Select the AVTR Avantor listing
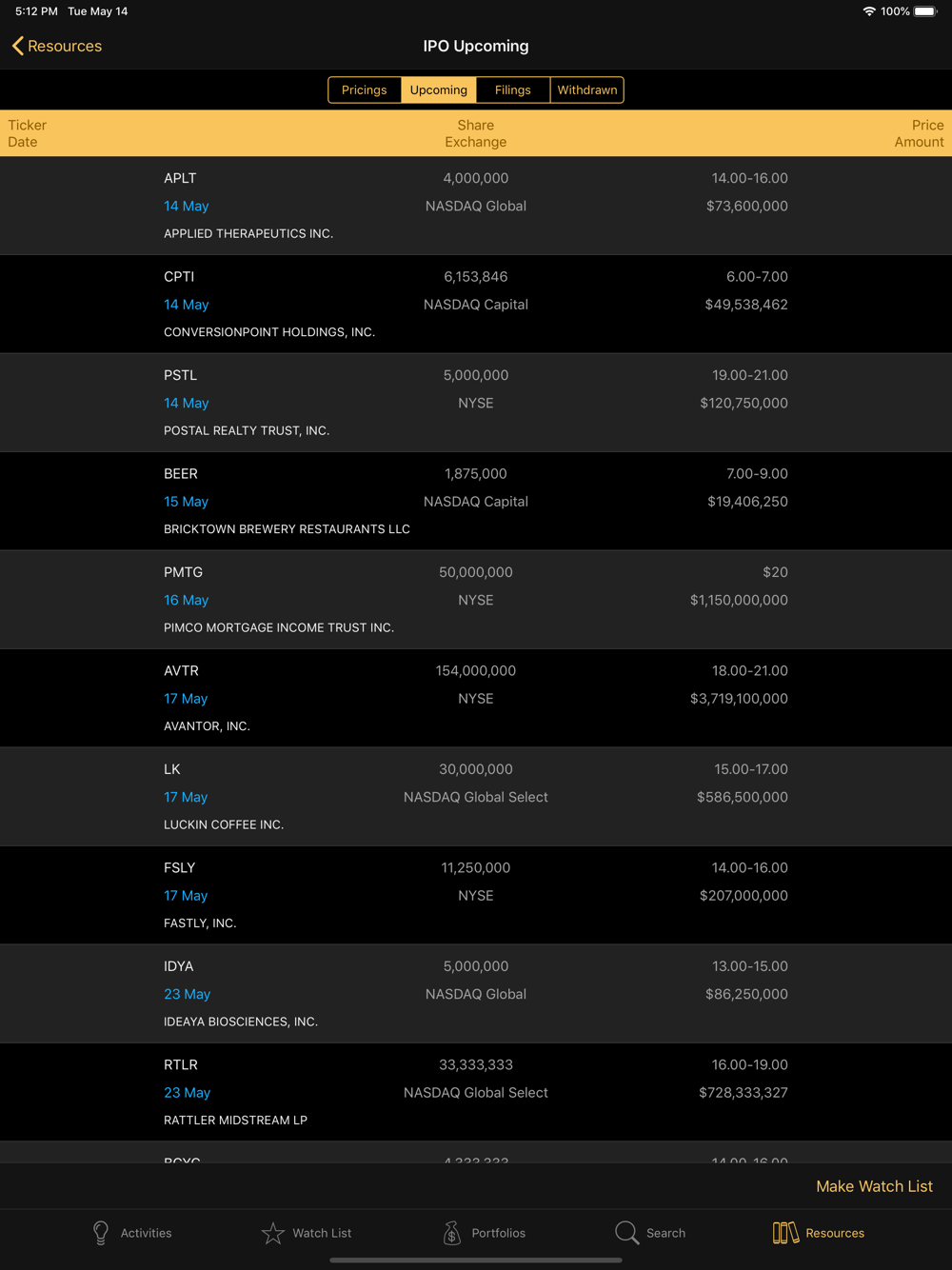The width and height of the screenshot is (952, 1270). coord(476,698)
